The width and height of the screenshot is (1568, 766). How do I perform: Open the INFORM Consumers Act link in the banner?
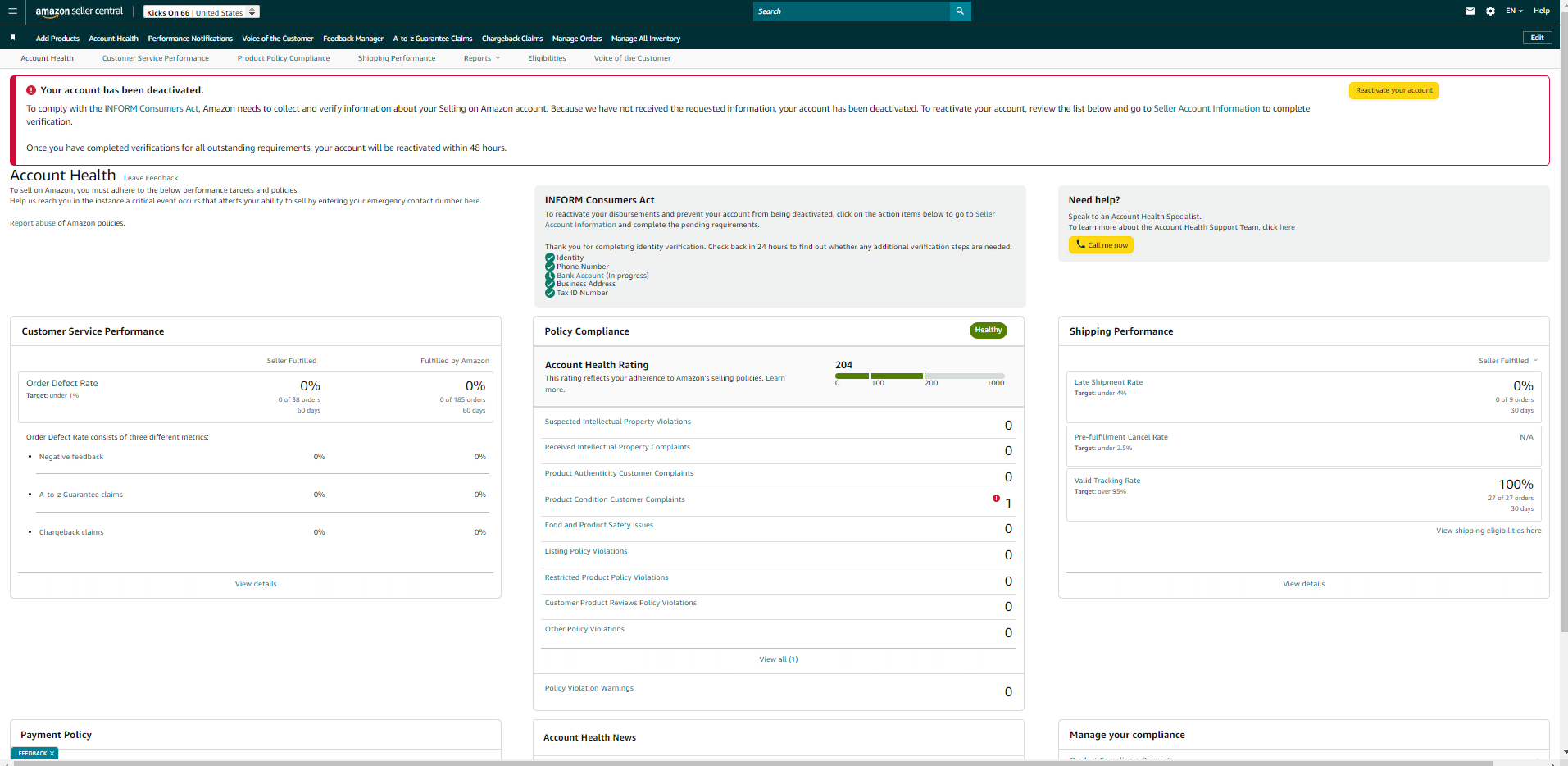pos(152,108)
